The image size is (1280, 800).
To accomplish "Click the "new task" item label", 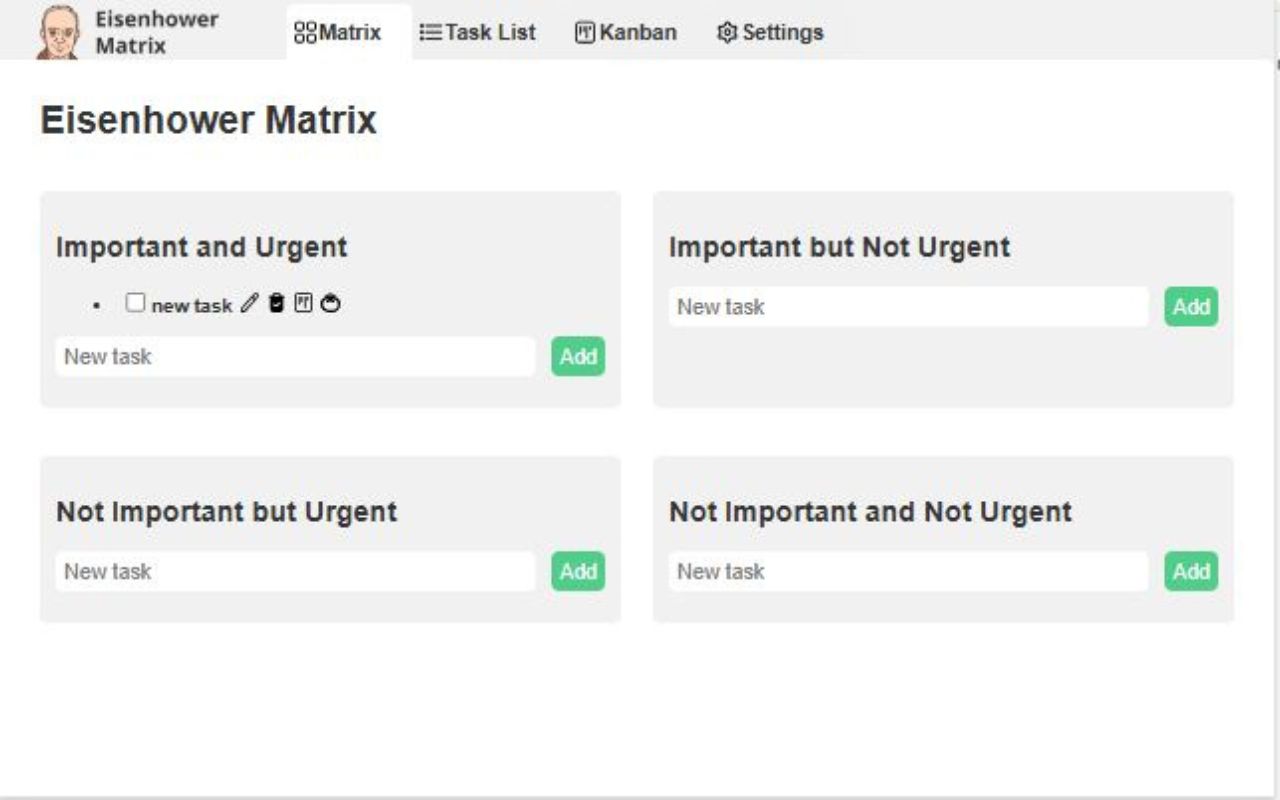I will [x=192, y=305].
